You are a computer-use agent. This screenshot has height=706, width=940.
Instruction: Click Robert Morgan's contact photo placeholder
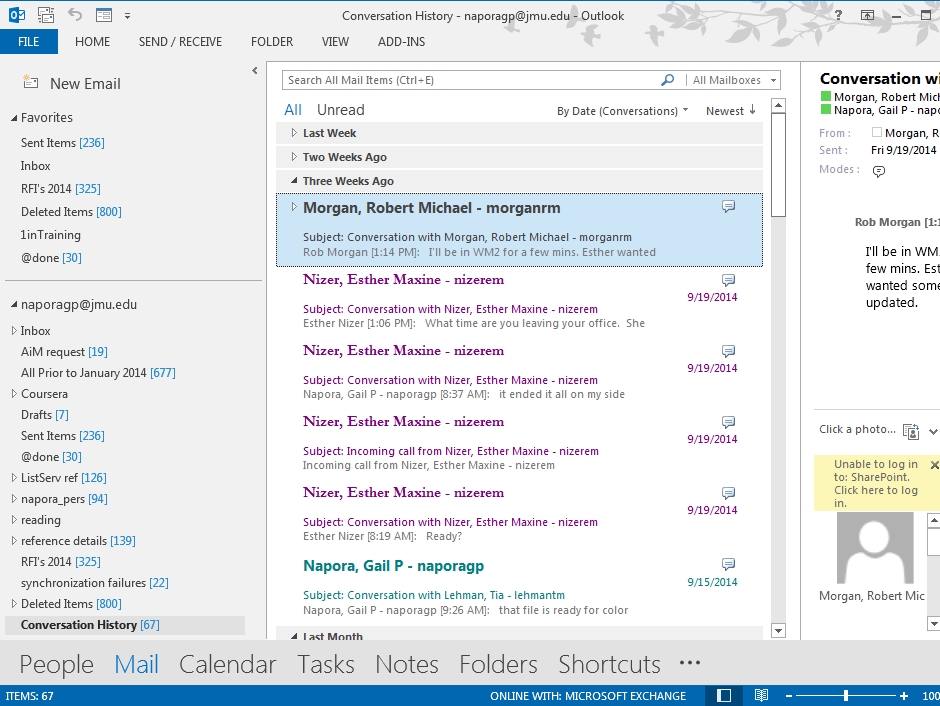(875, 548)
